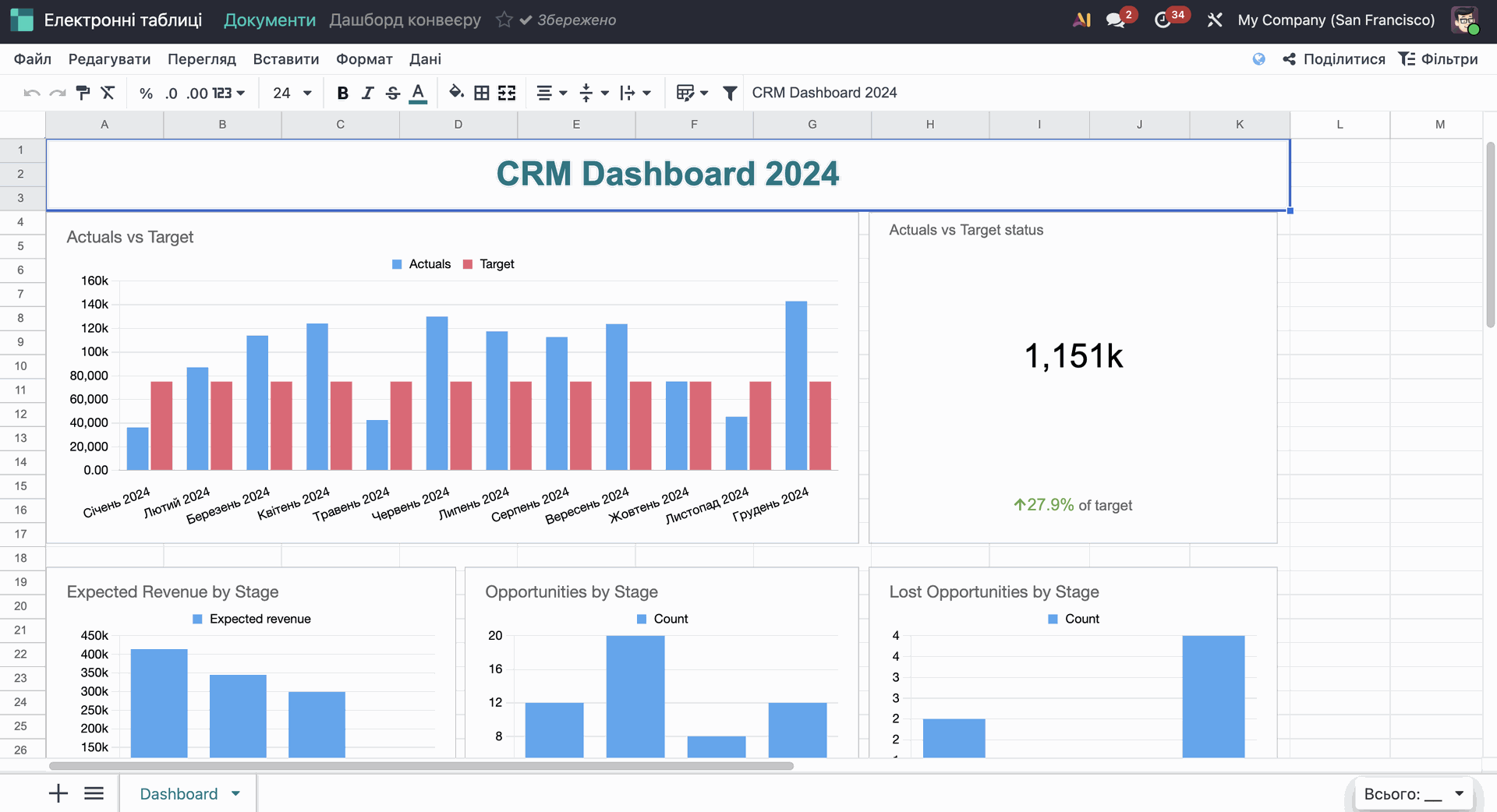1497x812 pixels.
Task: Expand the Dashboard sheet tab arrow
Action: pos(235,793)
